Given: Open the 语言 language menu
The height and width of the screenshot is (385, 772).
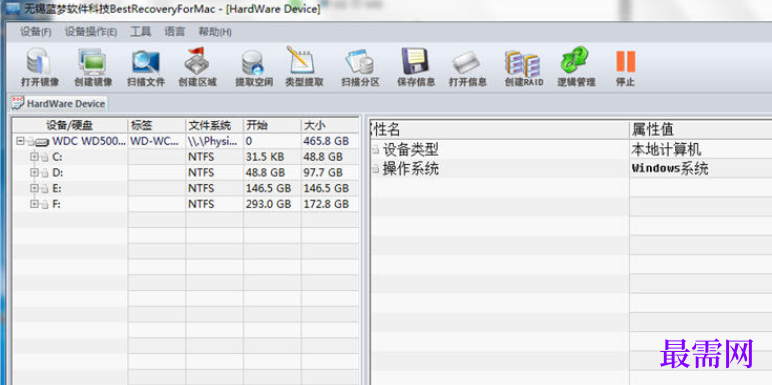Looking at the screenshot, I should click(x=175, y=32).
